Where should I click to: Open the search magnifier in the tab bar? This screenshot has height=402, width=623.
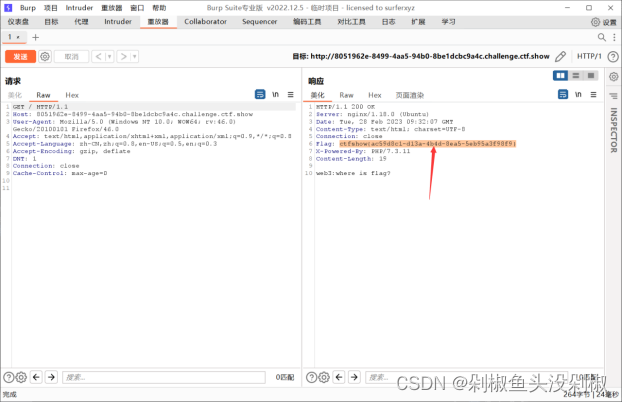[602, 37]
